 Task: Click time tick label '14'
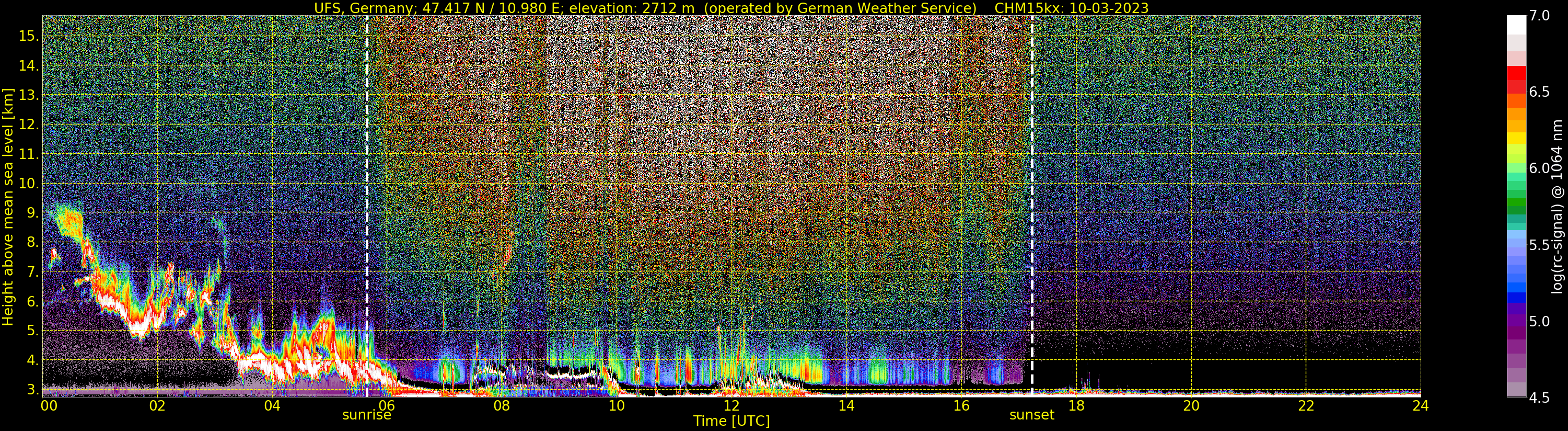846,405
